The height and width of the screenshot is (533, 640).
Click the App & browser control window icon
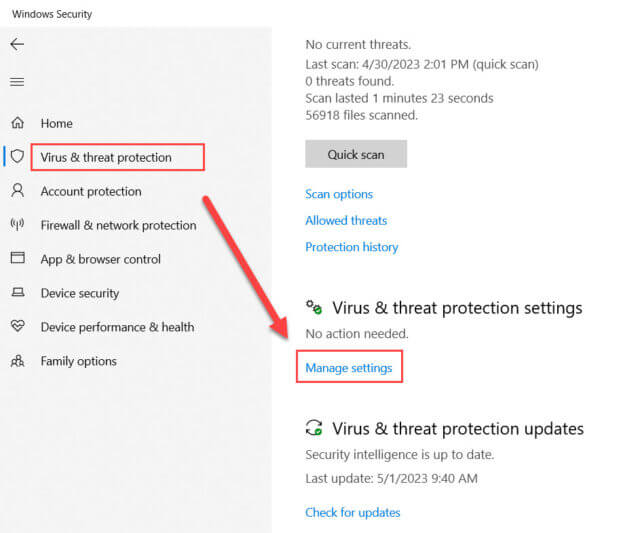tap(18, 258)
